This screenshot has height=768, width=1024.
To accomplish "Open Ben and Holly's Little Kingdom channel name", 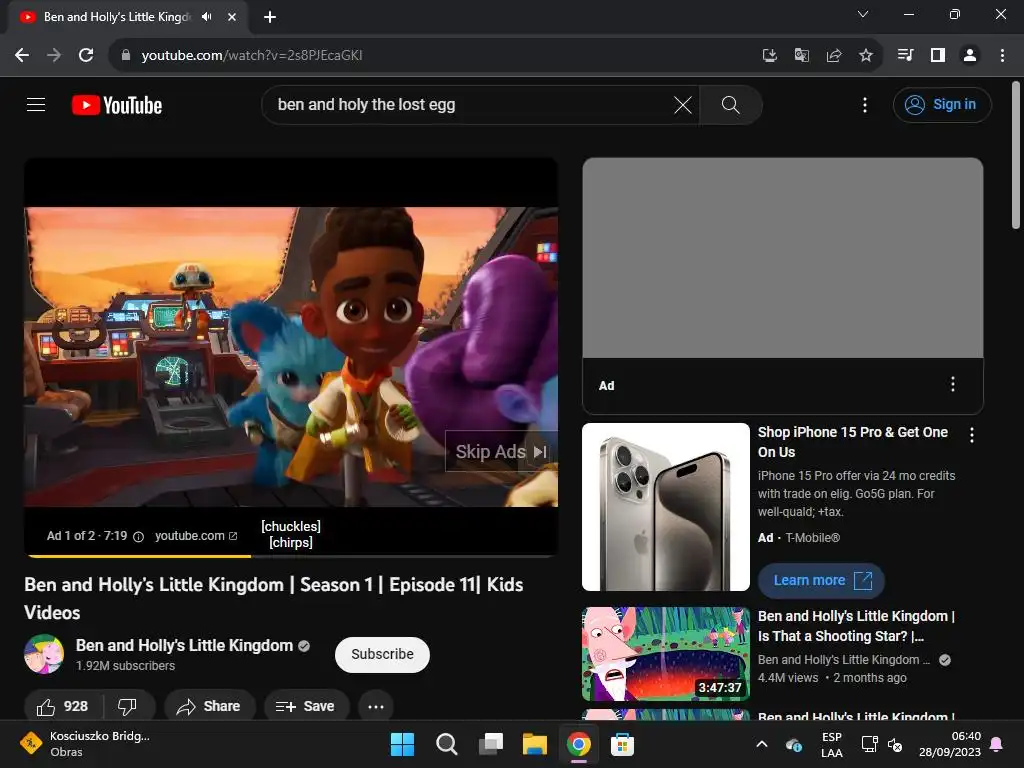I will tap(184, 645).
